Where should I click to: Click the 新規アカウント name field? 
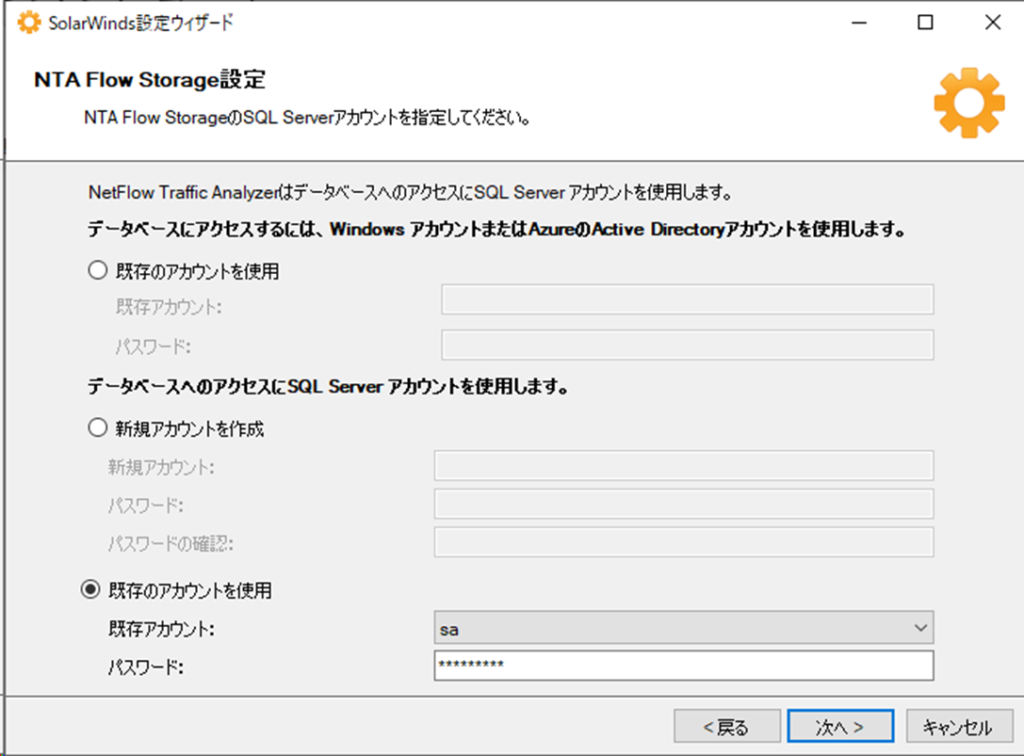point(684,465)
